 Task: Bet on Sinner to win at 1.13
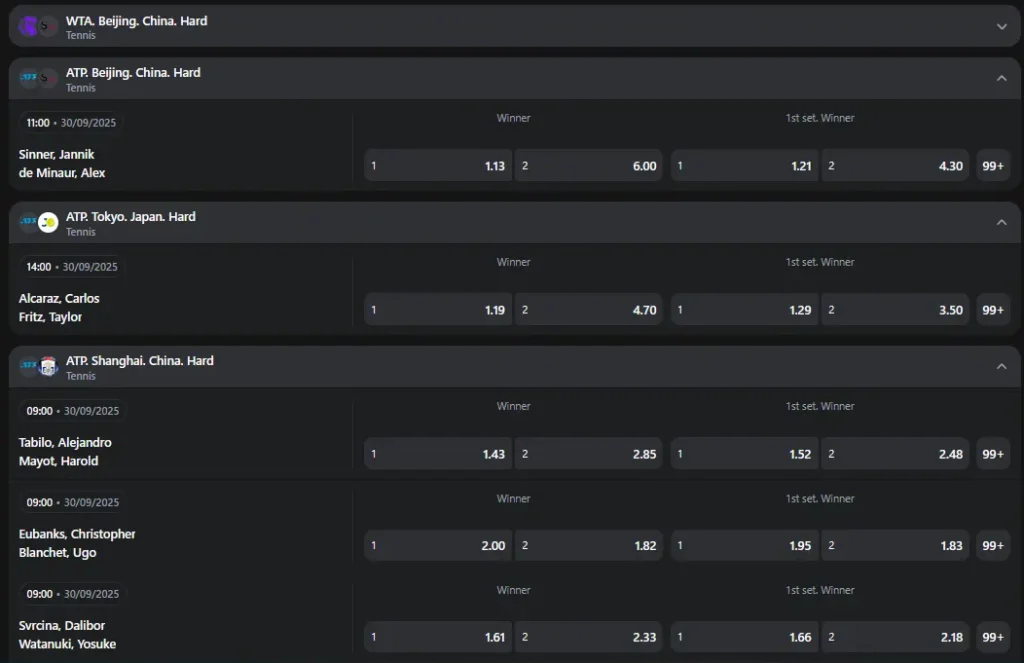click(438, 166)
